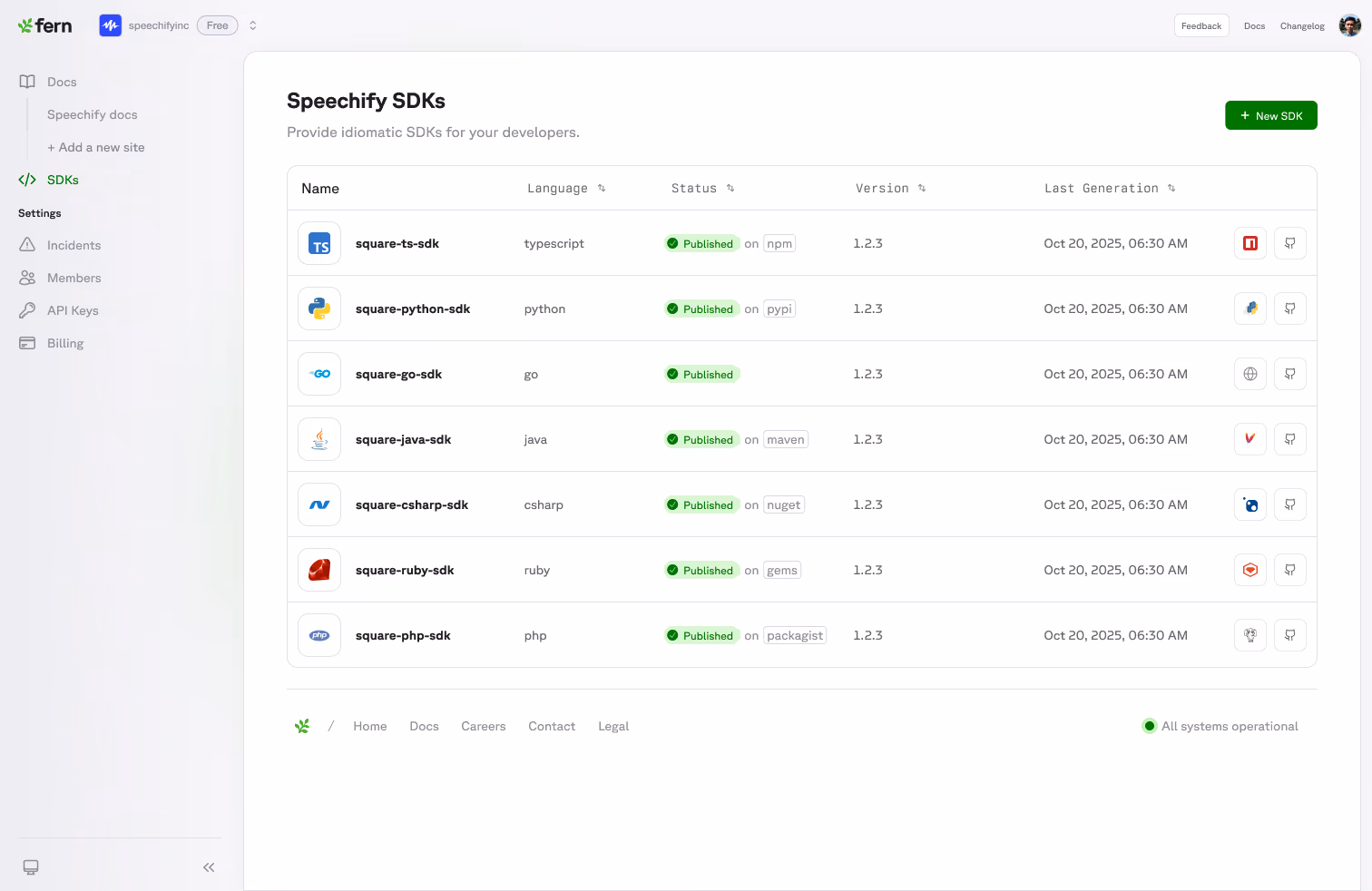Screen dimensions: 1372x891
Task: Click the PHP logo icon
Action: click(319, 635)
